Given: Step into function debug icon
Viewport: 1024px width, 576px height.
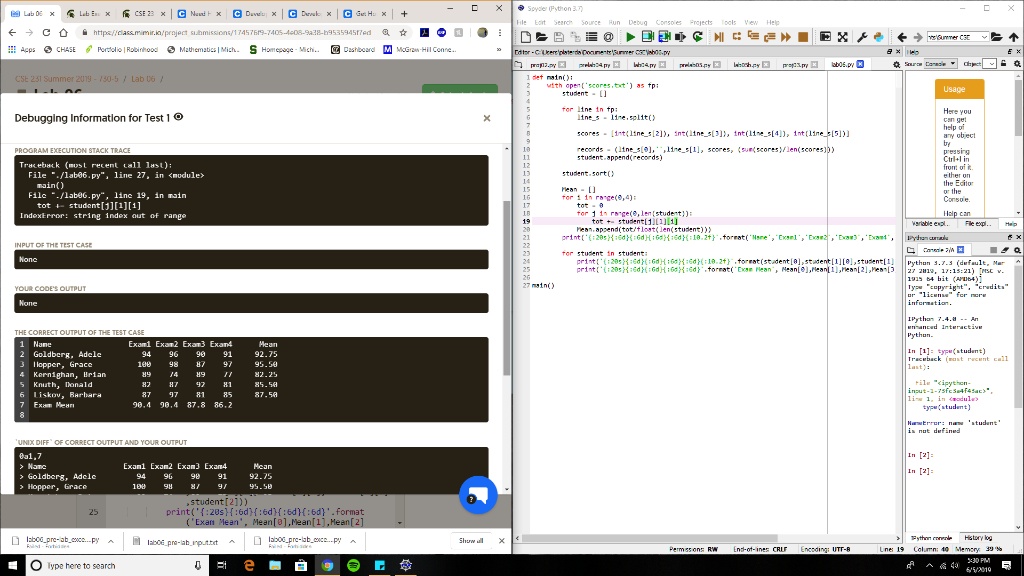Looking at the screenshot, I should (x=753, y=37).
